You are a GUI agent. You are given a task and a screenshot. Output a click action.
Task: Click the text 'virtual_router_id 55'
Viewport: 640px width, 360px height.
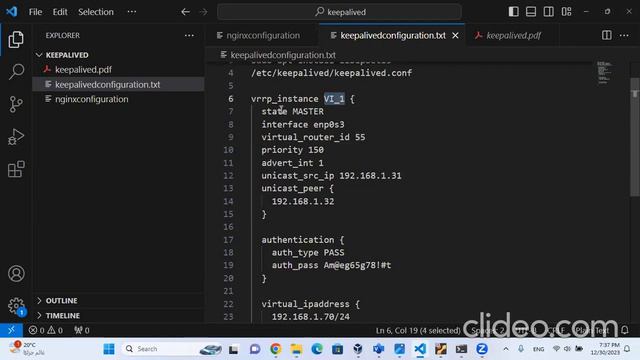313,137
